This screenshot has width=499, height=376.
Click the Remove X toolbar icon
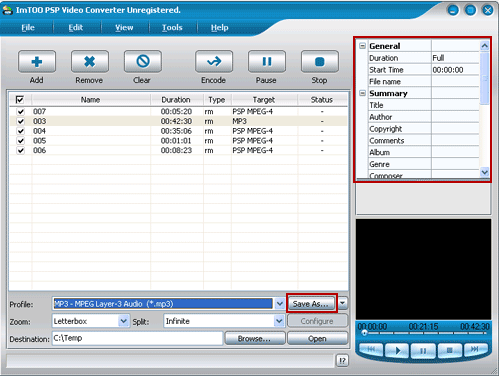pos(90,62)
